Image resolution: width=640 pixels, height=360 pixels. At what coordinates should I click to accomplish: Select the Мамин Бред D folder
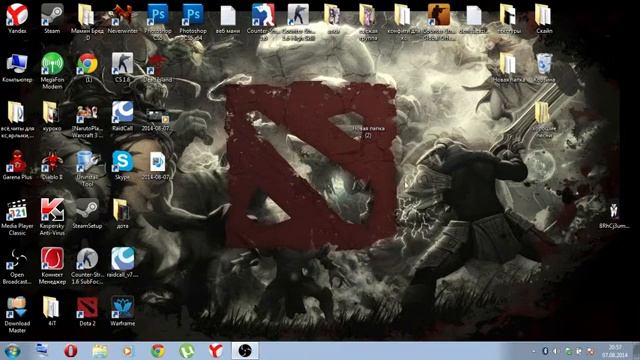pyautogui.click(x=87, y=21)
